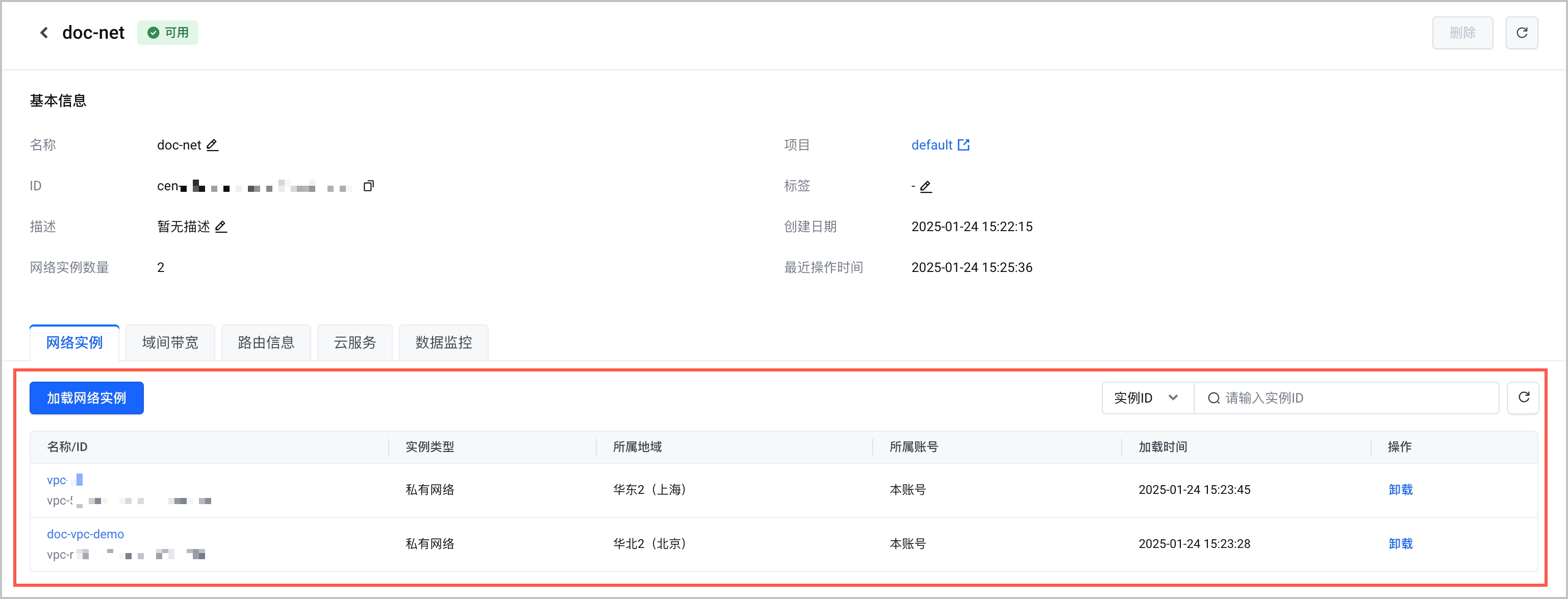Select the load time 2025-01-24 15:23:45
This screenshot has height=599, width=1568.
coord(1194,490)
